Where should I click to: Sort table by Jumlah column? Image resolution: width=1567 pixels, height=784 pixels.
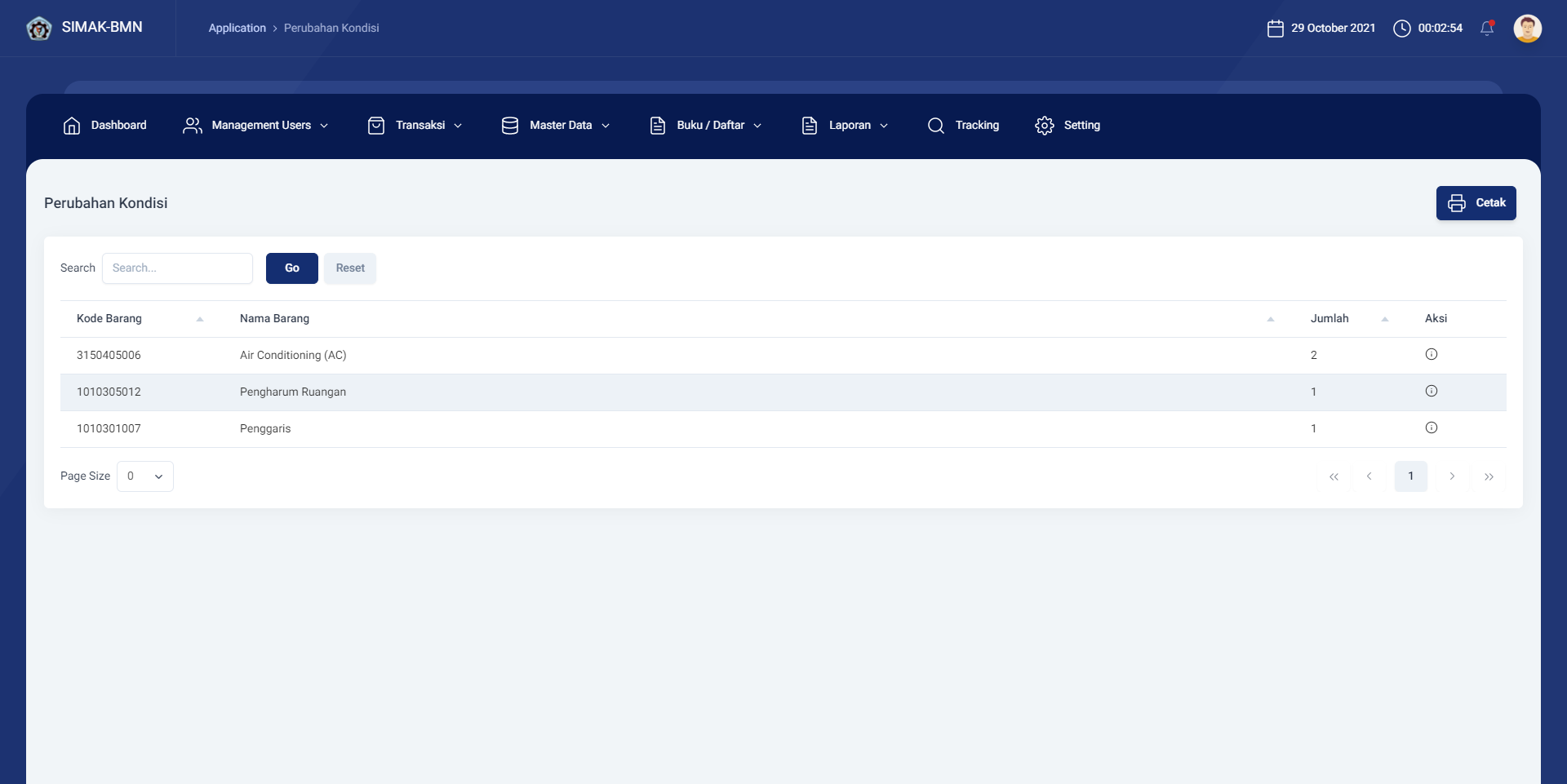pyautogui.click(x=1384, y=319)
